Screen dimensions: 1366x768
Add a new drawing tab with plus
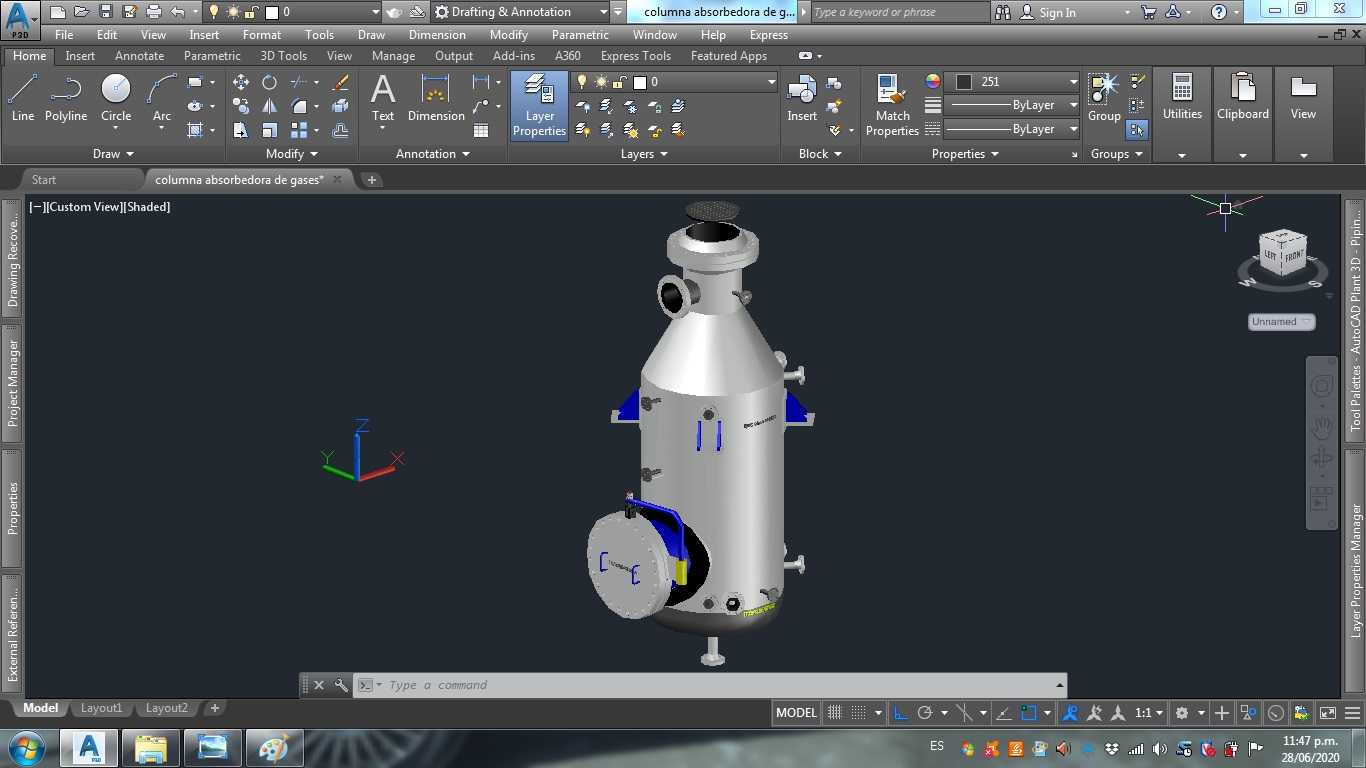(x=371, y=180)
